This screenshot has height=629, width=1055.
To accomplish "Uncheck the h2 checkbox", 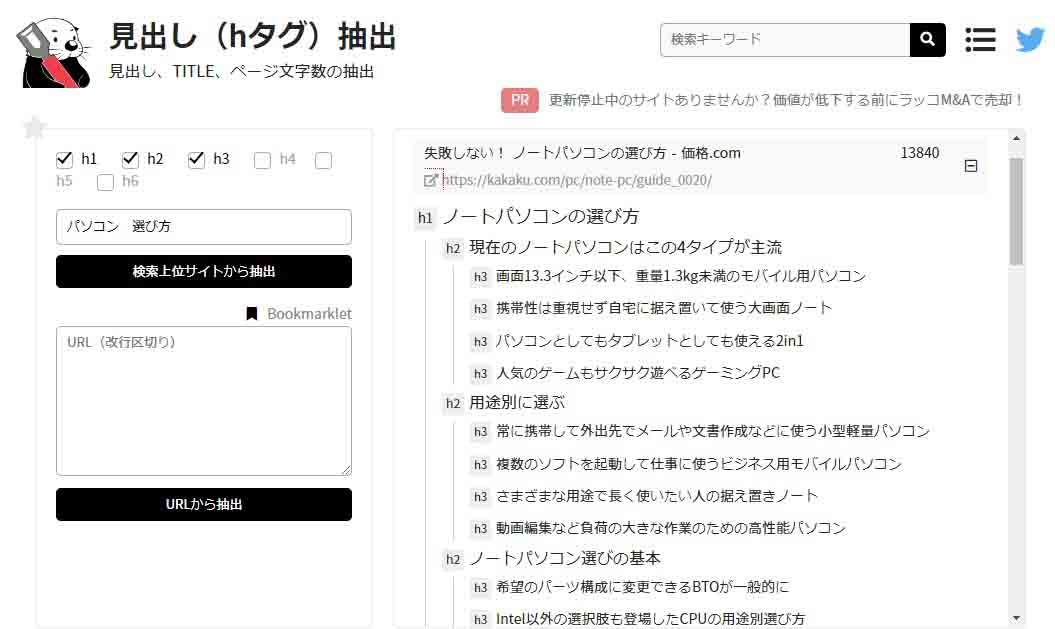I will [131, 159].
